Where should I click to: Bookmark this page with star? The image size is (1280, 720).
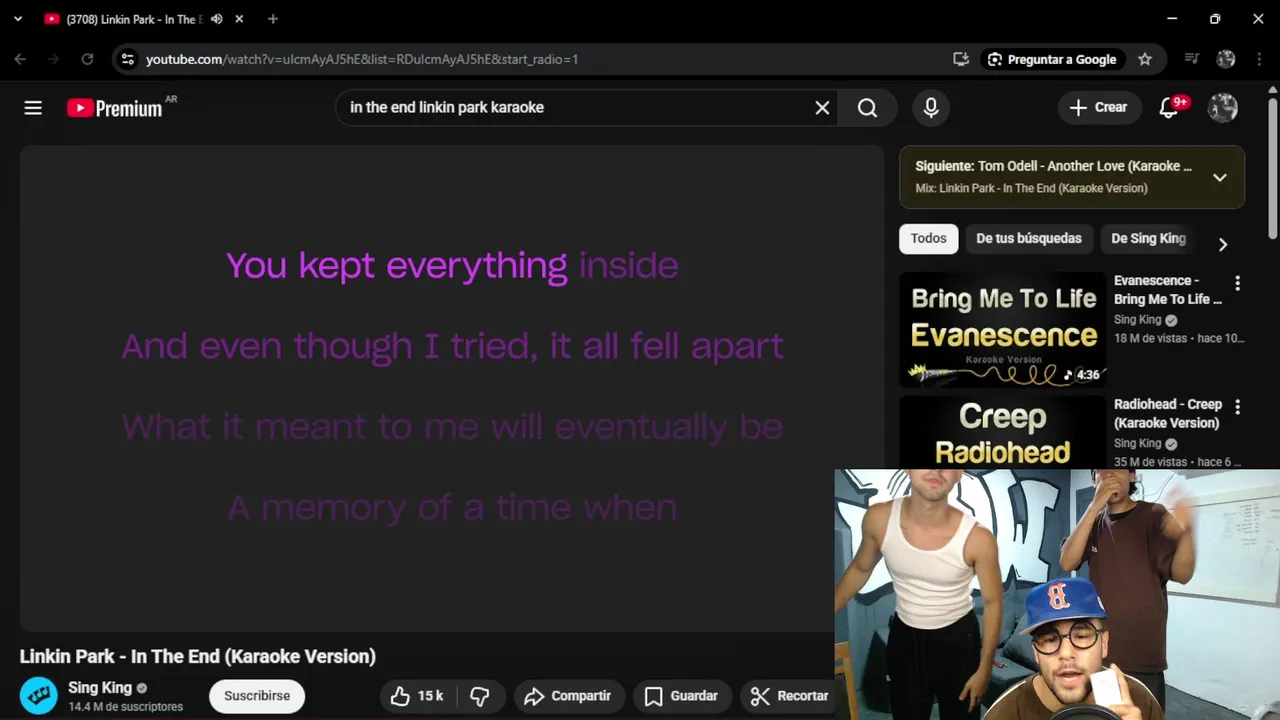click(1145, 59)
